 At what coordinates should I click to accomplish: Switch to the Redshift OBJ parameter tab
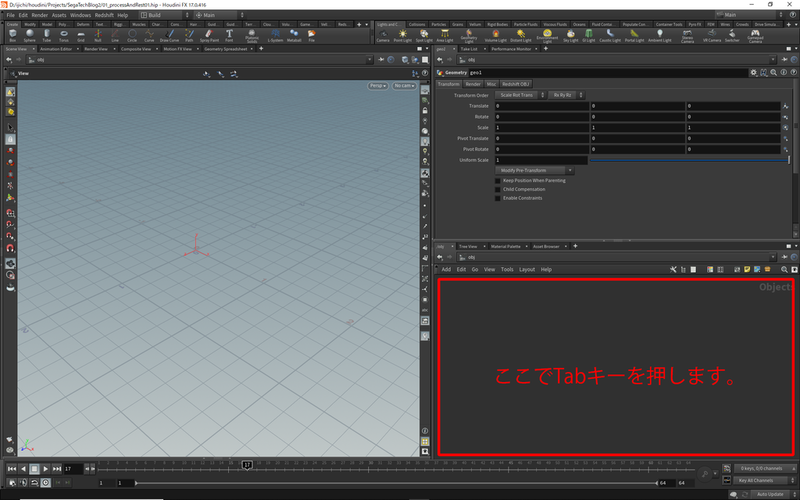[515, 84]
